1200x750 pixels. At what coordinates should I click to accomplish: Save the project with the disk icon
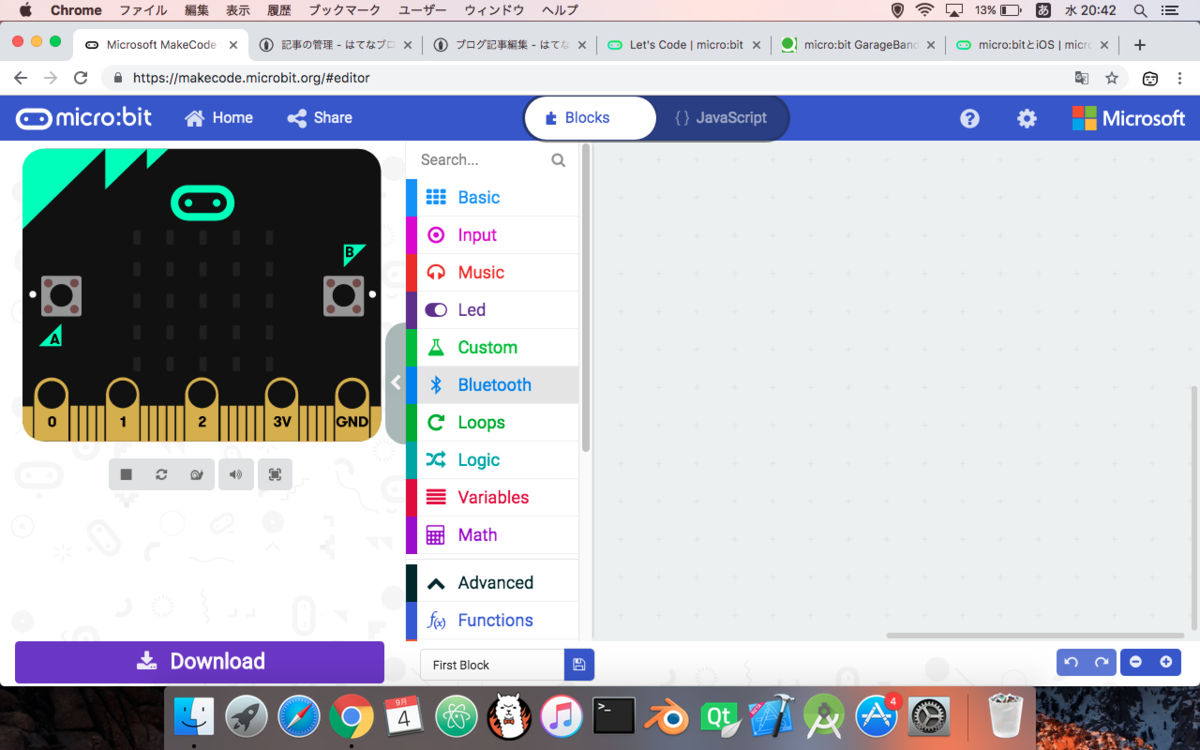(x=579, y=665)
